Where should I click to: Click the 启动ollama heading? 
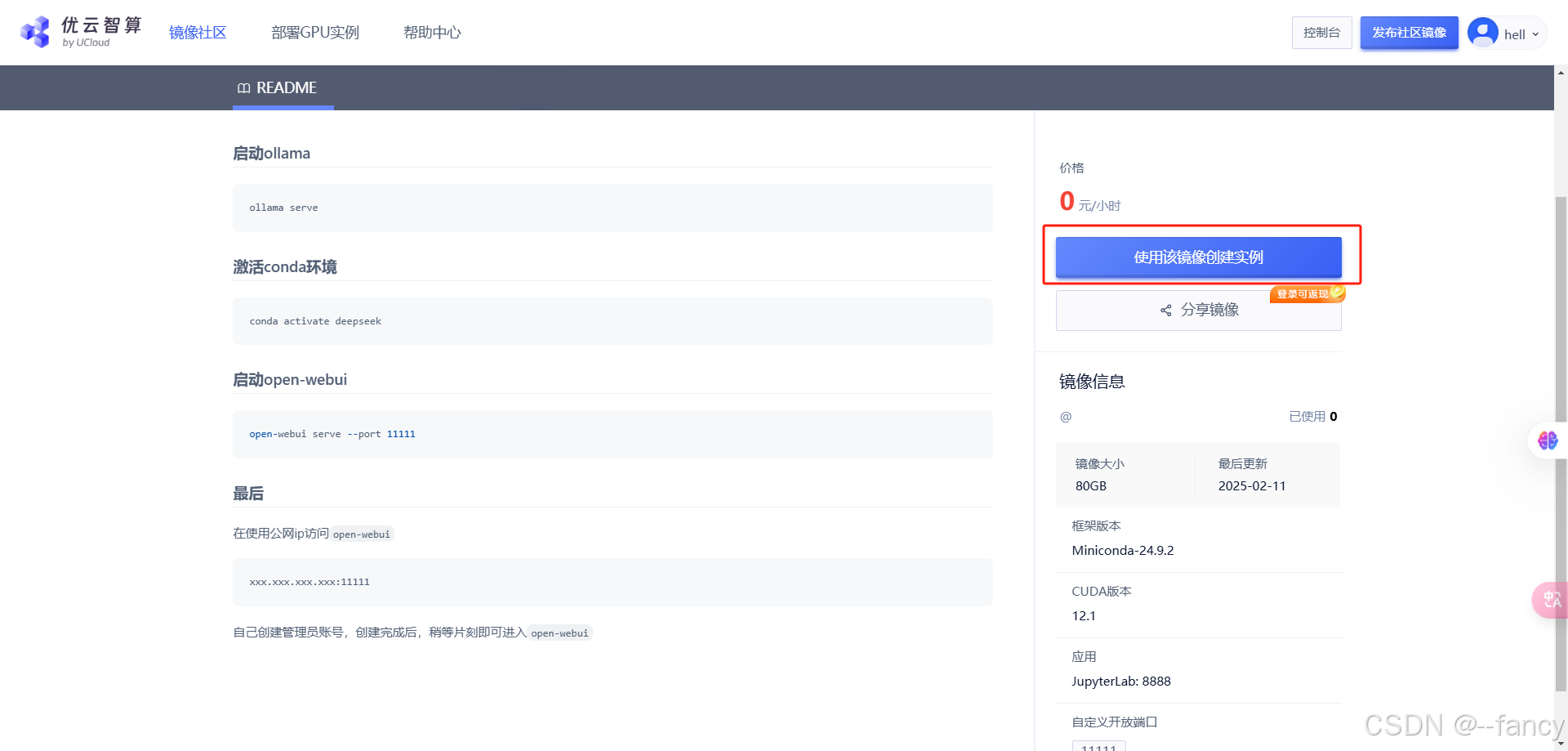(x=271, y=154)
